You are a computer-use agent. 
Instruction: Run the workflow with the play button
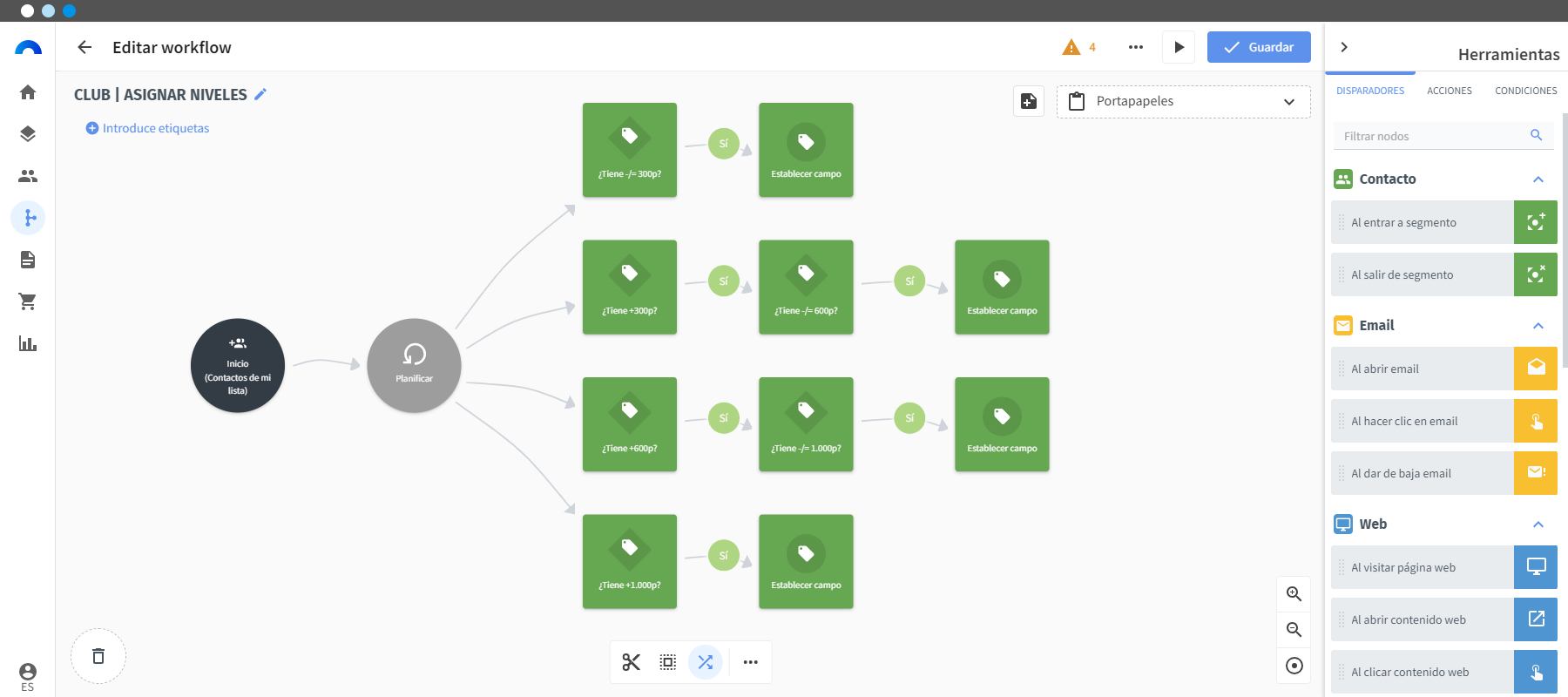click(x=1179, y=47)
